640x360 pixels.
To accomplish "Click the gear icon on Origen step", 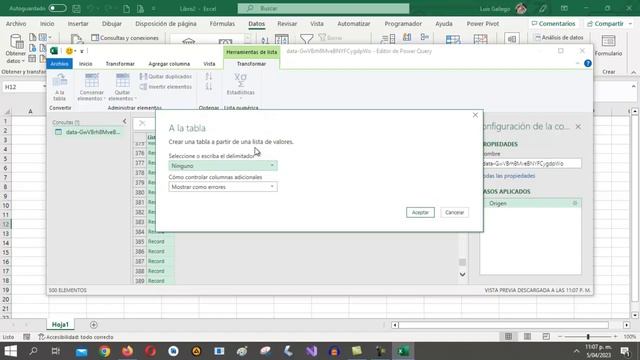I will click(575, 203).
